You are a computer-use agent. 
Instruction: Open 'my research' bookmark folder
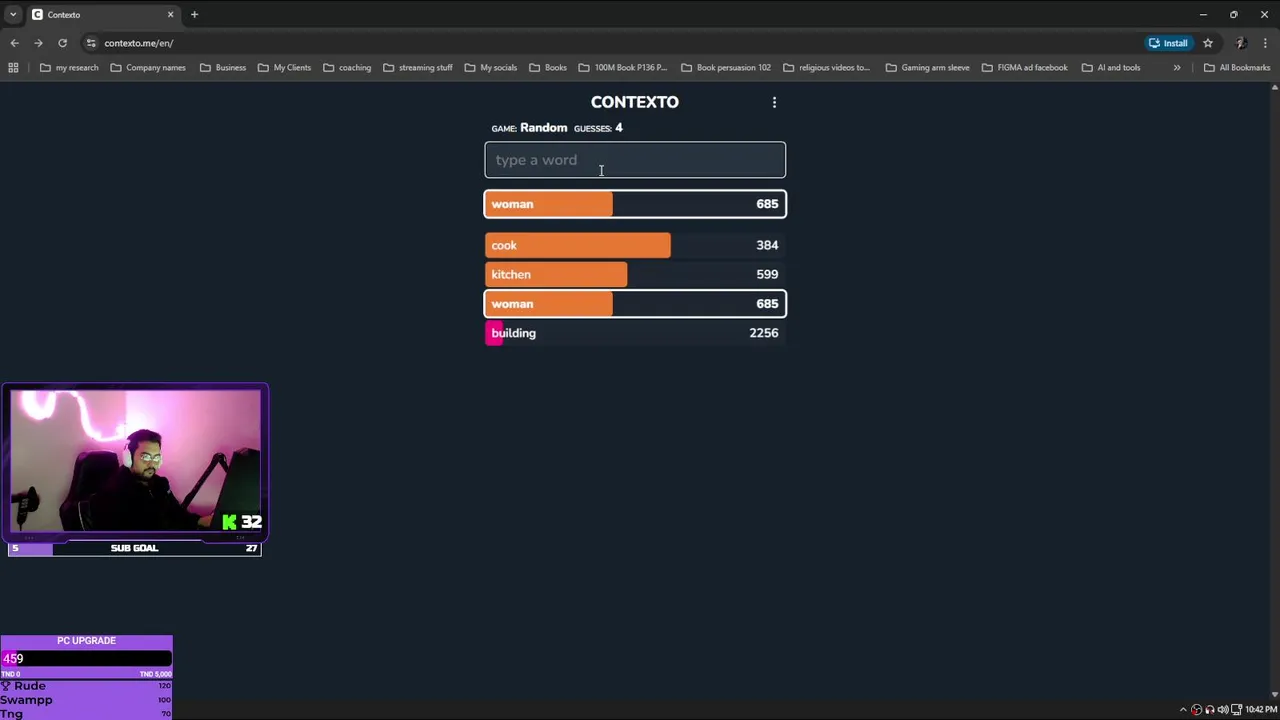[x=69, y=68]
